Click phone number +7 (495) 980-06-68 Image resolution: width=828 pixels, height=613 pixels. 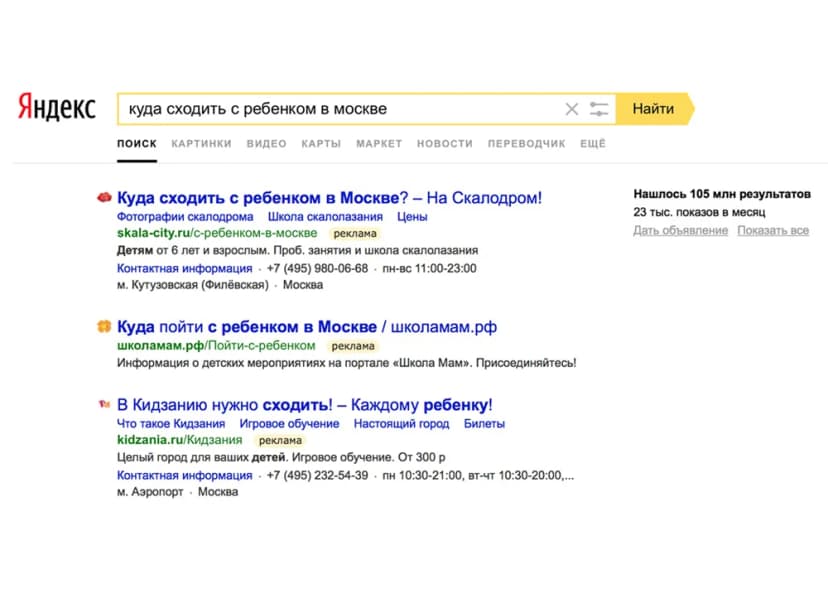point(317,268)
